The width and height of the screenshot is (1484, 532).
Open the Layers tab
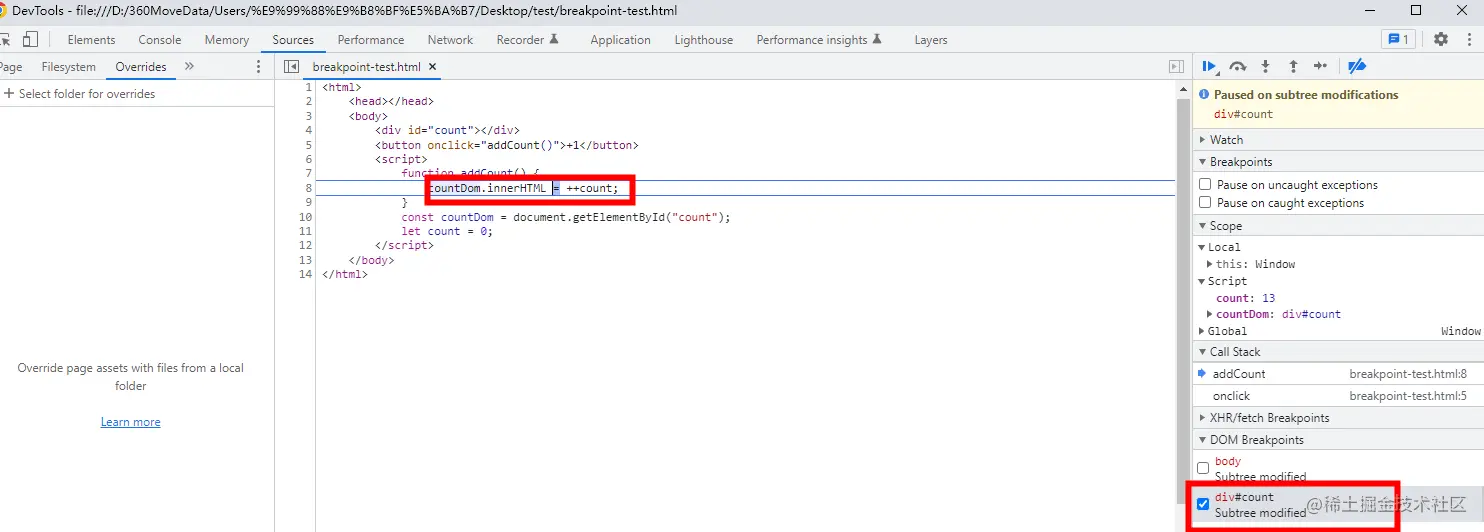(931, 40)
